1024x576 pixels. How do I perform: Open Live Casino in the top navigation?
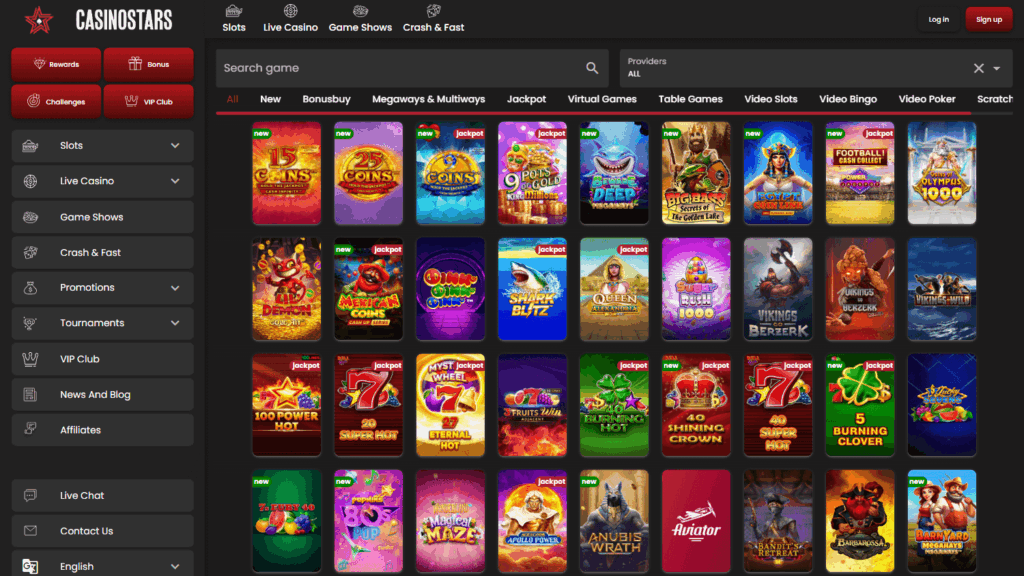pos(291,18)
